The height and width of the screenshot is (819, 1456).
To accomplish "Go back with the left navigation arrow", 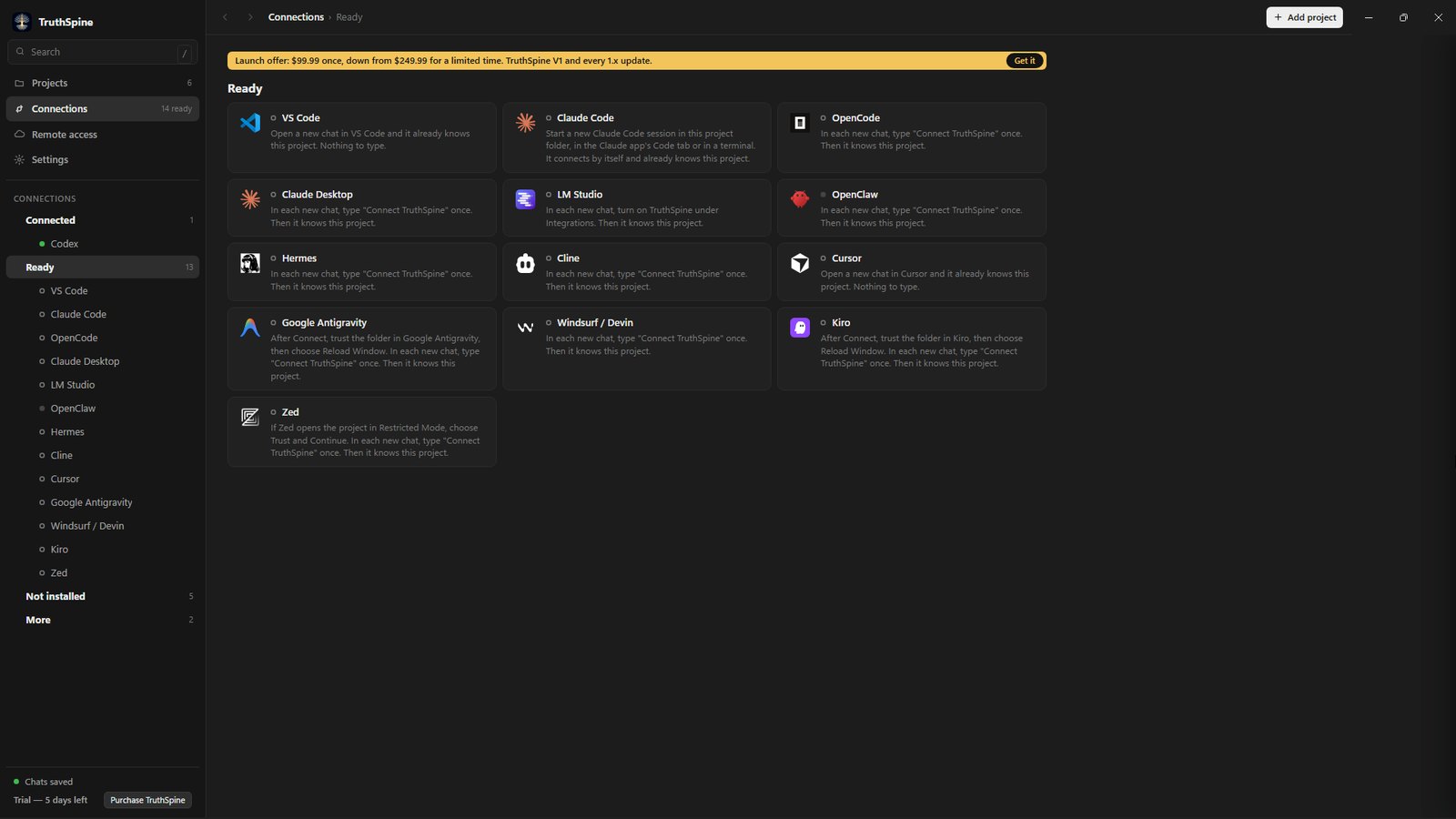I will pos(226,17).
